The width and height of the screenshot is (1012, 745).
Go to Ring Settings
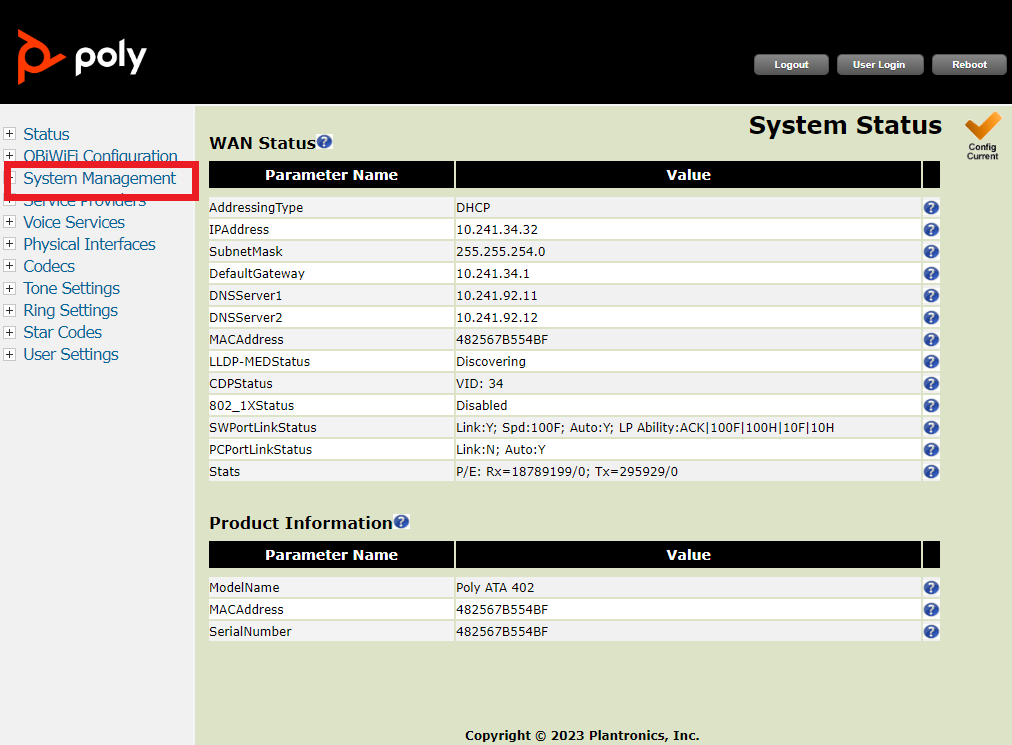71,311
